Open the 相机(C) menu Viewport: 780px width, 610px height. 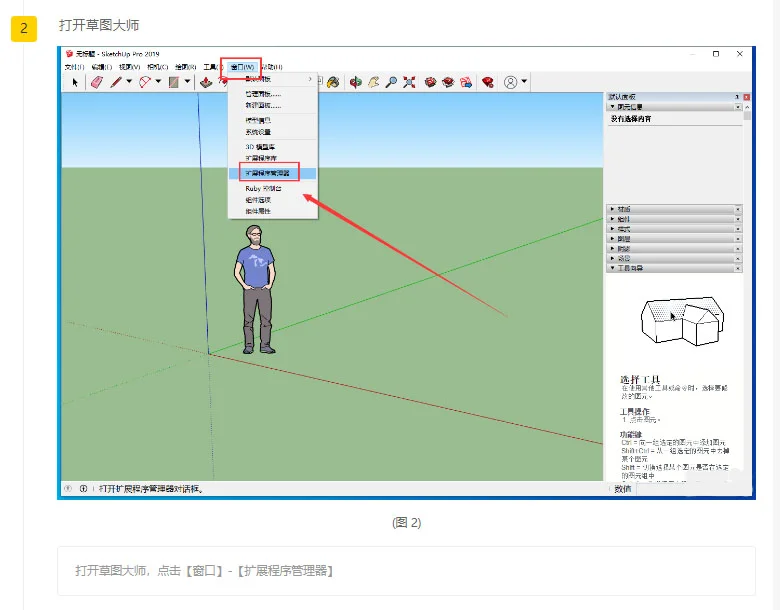pos(158,67)
